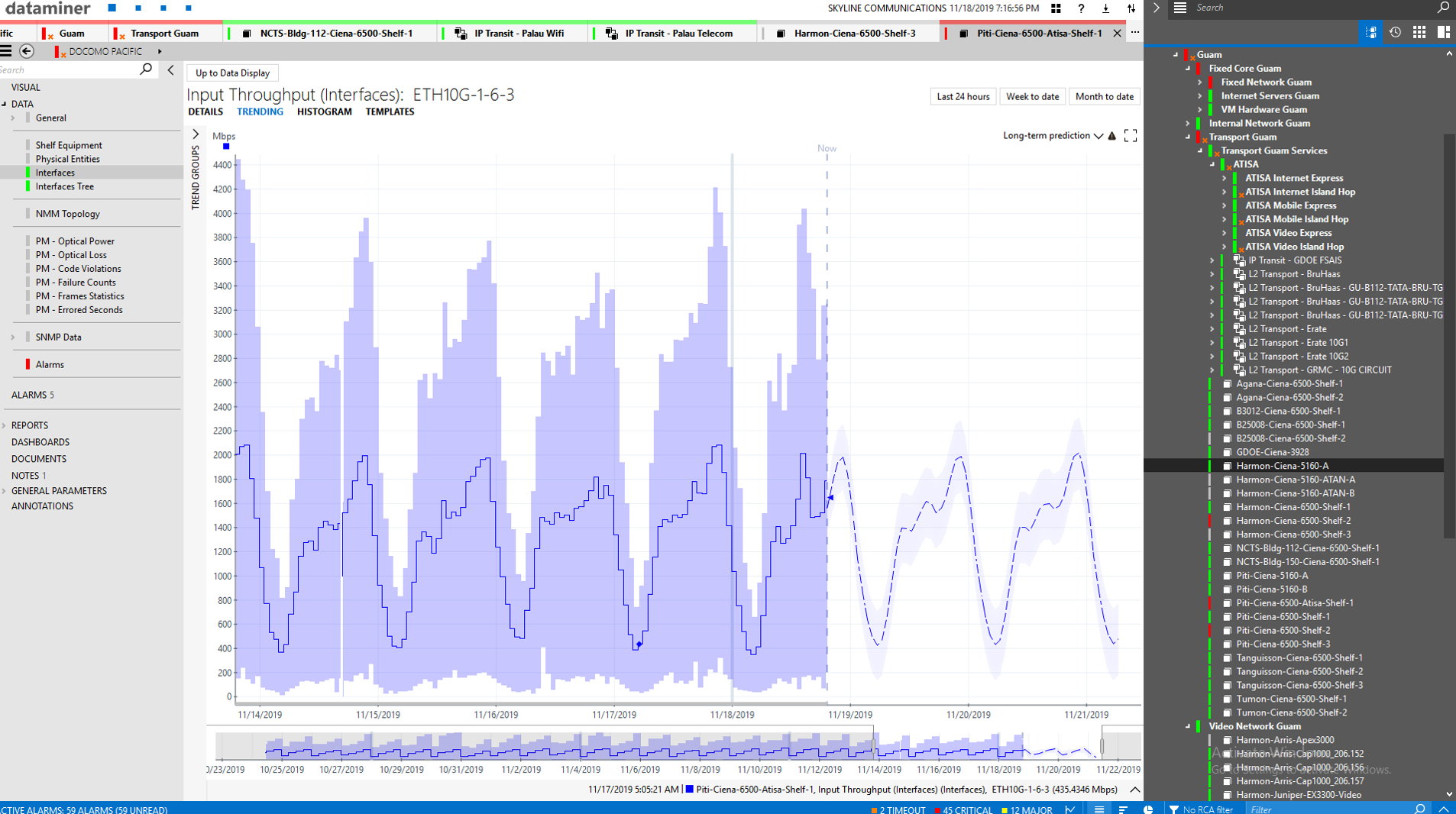Click the 45 CRITICAL alarms indicator
Image resolution: width=1456 pixels, height=814 pixels.
click(x=963, y=809)
